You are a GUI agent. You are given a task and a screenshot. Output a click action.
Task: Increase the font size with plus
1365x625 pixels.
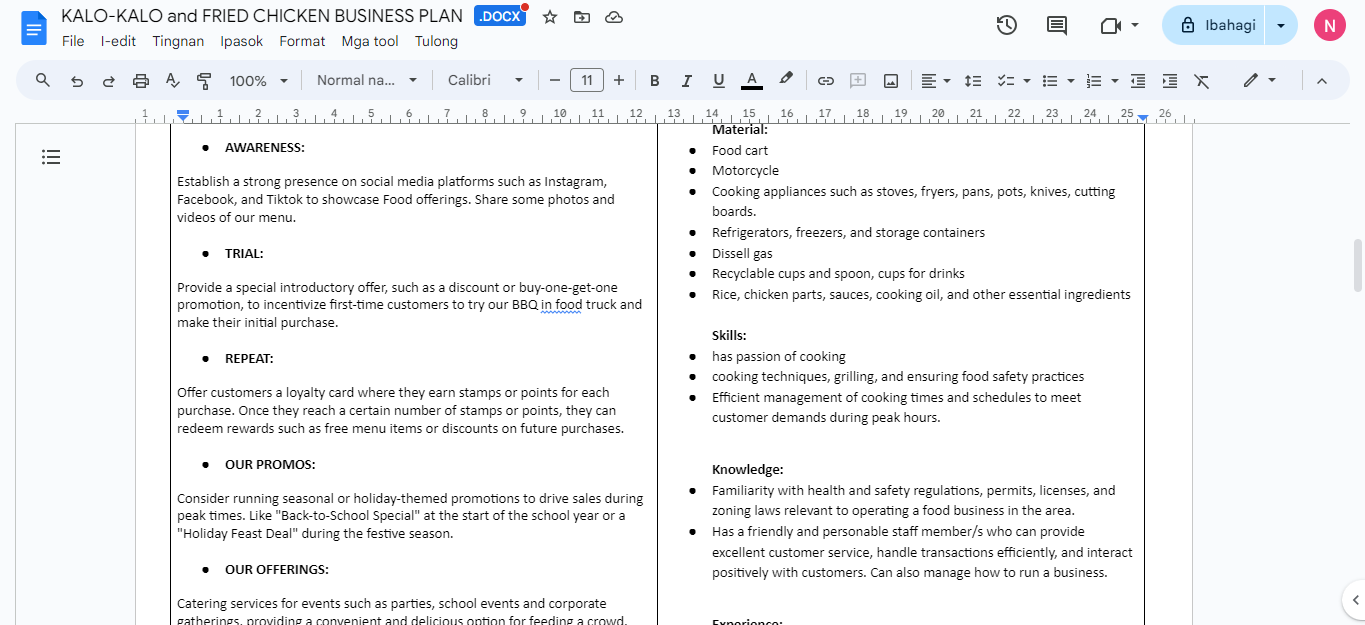[619, 80]
